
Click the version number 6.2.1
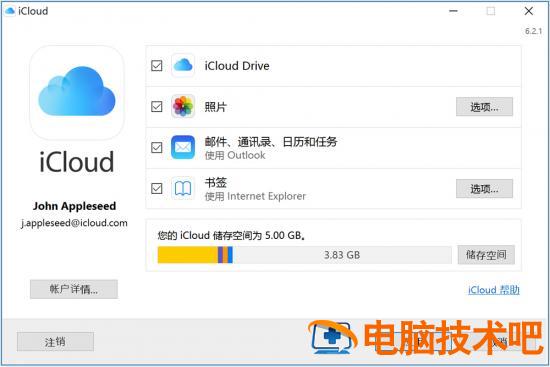533,31
